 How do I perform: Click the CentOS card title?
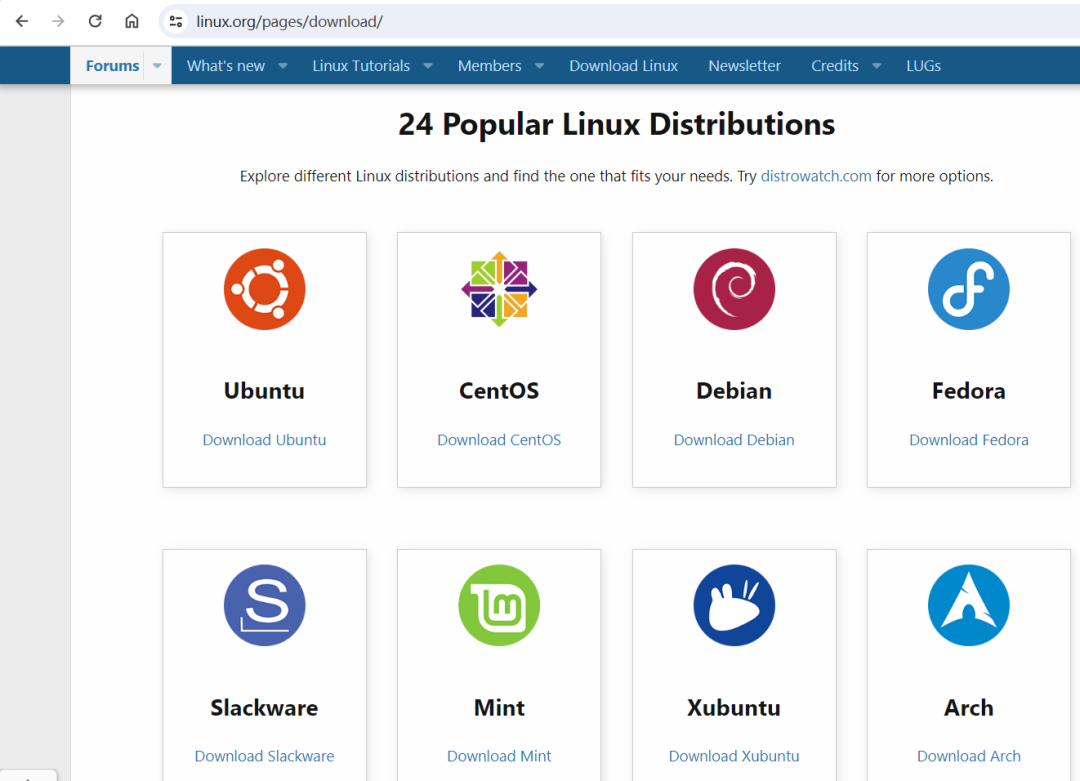click(x=499, y=391)
